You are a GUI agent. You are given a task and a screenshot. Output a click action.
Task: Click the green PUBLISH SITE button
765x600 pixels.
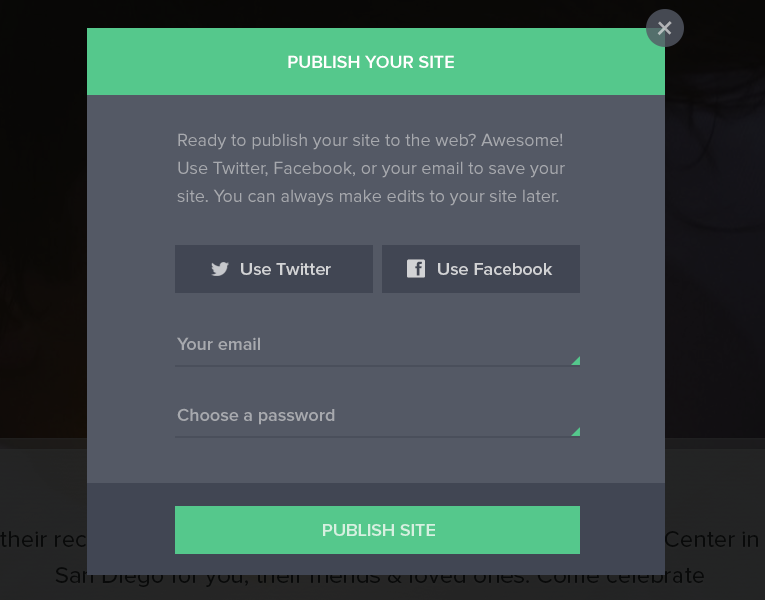(377, 530)
